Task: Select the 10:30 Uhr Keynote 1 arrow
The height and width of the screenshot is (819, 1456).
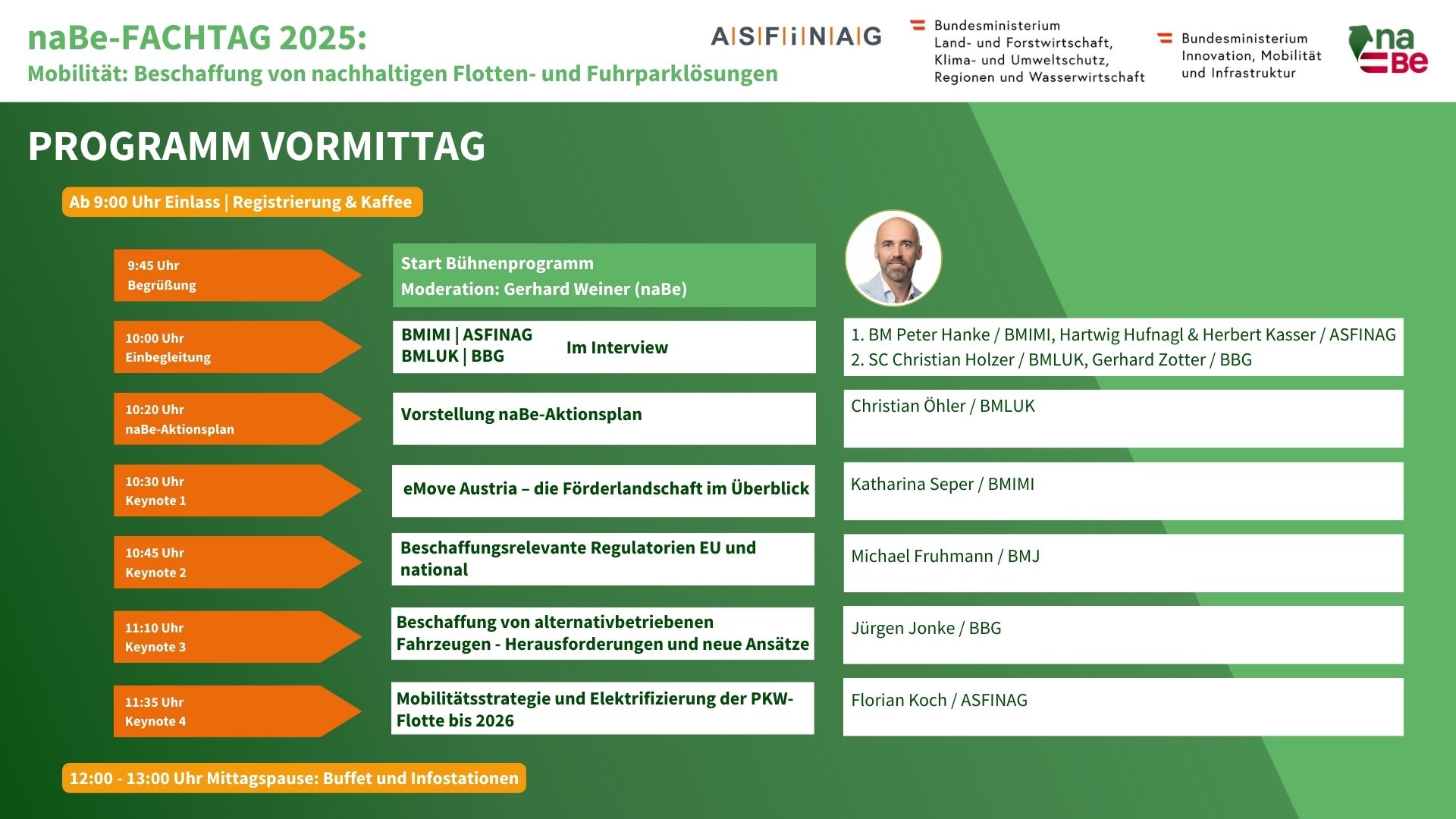Action: (227, 491)
